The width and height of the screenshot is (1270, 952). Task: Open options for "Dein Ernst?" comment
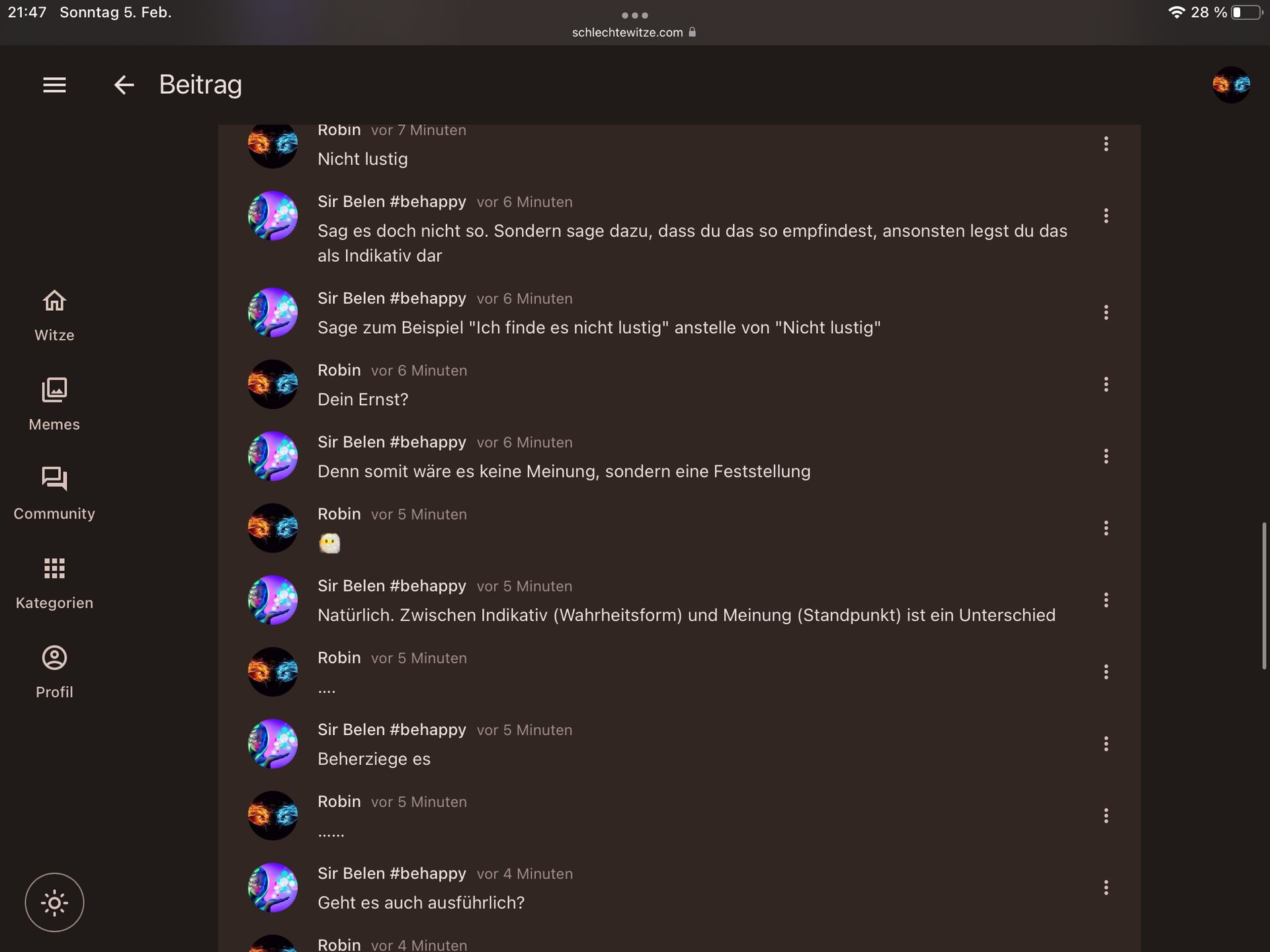click(1106, 384)
